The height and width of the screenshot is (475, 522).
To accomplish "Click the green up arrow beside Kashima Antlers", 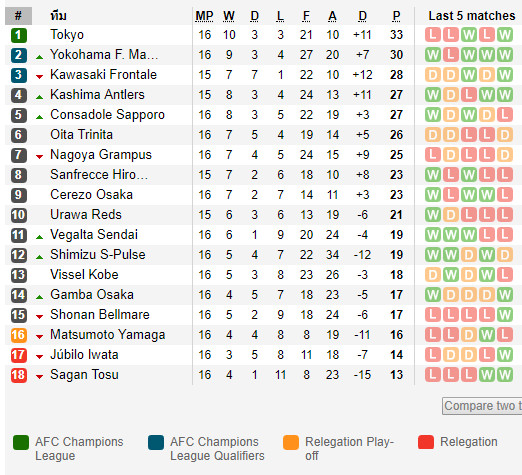I will pyautogui.click(x=39, y=97).
